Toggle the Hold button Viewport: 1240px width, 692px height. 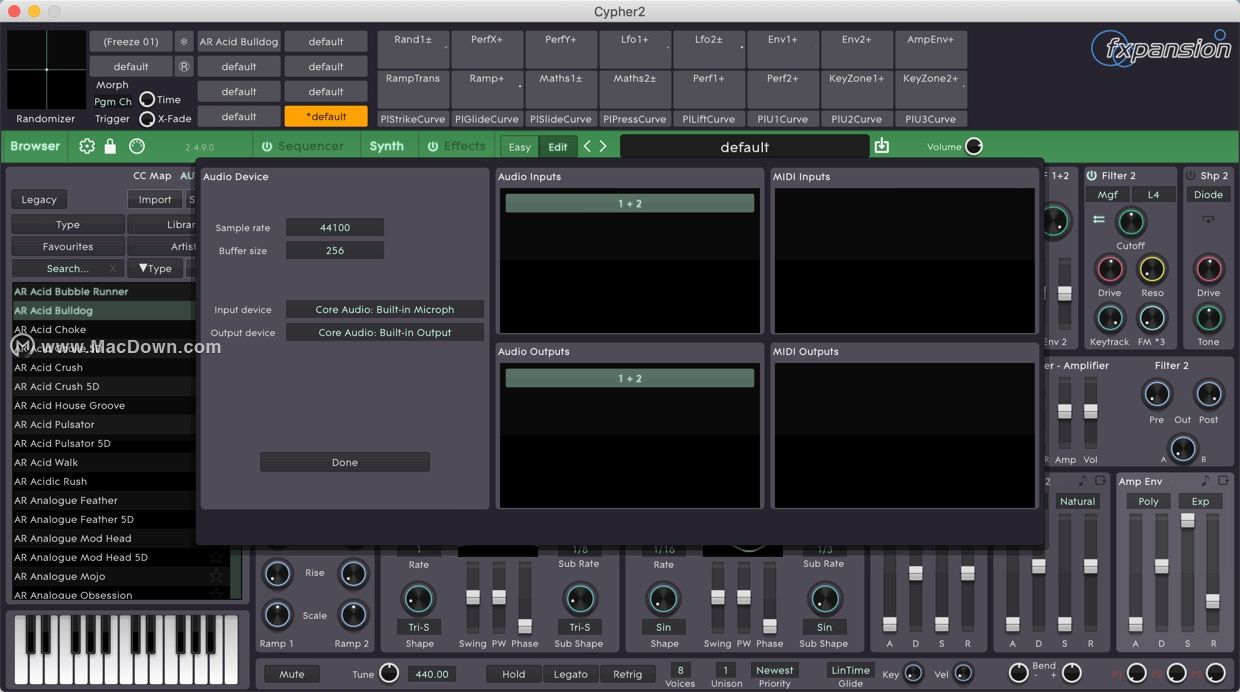point(514,674)
